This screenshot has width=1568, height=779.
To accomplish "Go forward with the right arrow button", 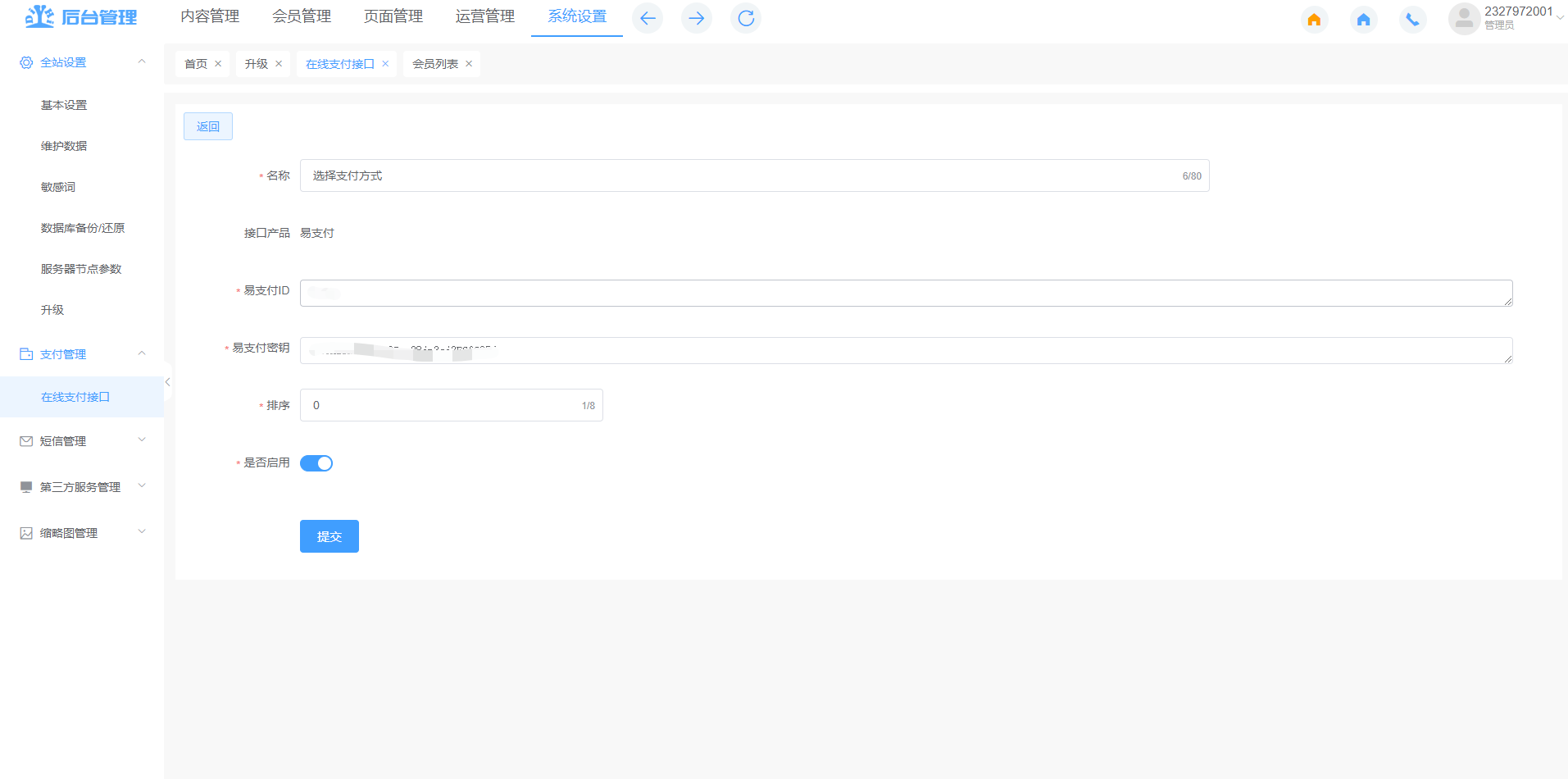I will coord(697,18).
